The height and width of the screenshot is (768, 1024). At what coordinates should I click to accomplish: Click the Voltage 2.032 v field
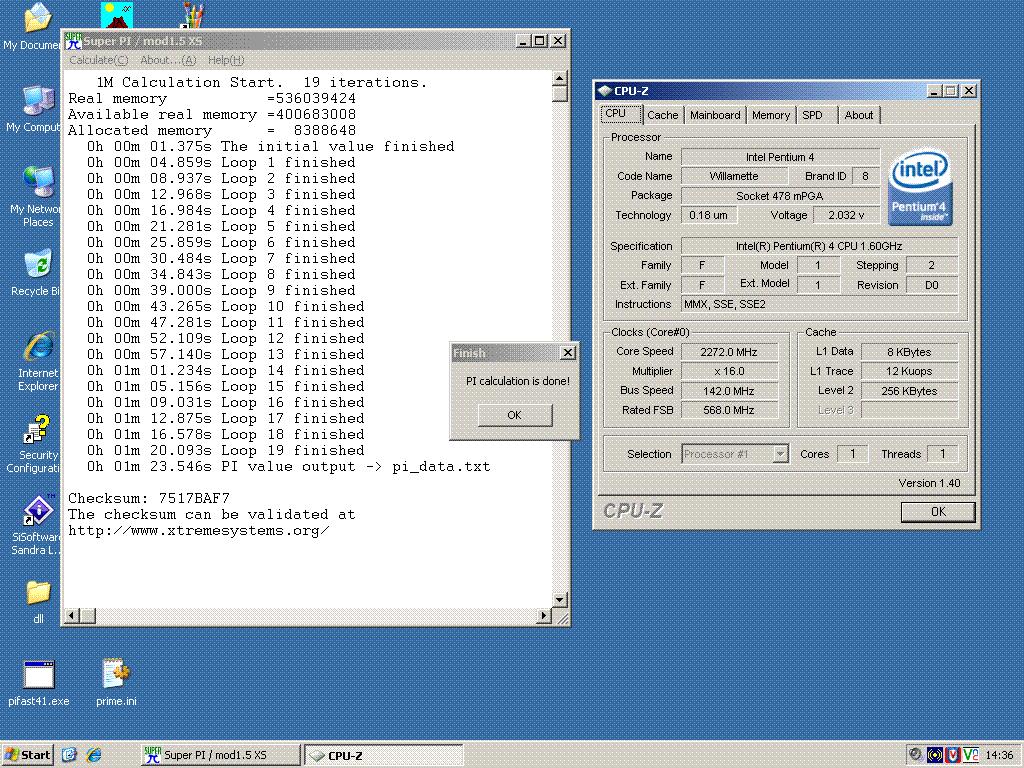pyautogui.click(x=846, y=215)
